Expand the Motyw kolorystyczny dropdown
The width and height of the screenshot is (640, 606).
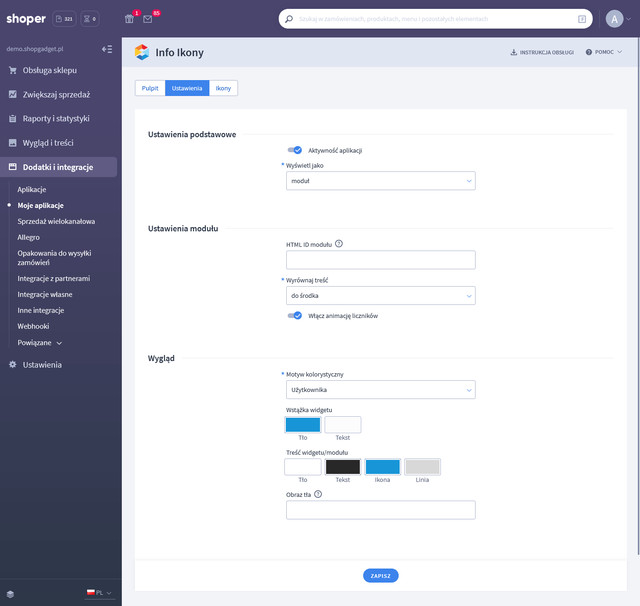point(380,390)
